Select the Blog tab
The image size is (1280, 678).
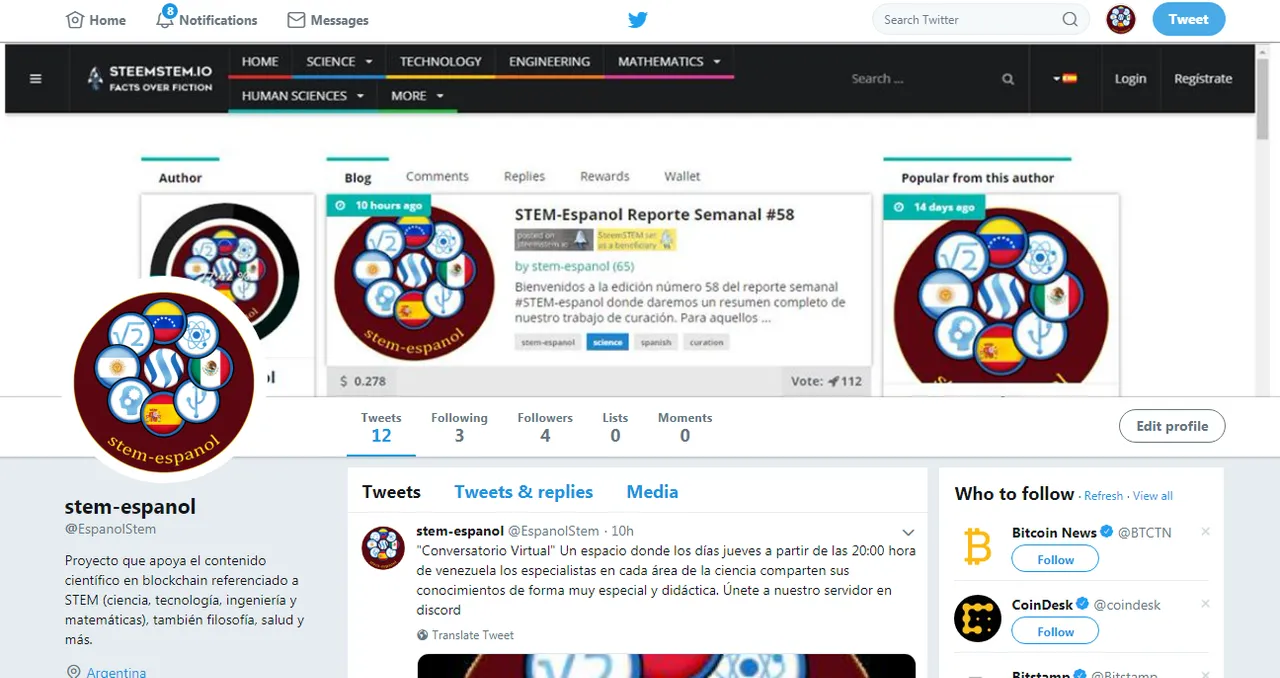(x=358, y=177)
